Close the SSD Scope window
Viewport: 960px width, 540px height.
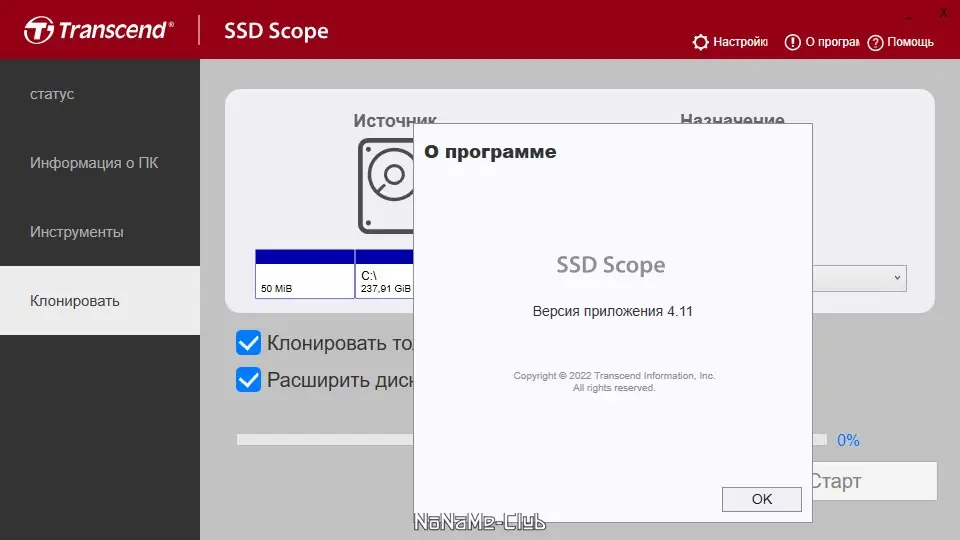(x=943, y=13)
